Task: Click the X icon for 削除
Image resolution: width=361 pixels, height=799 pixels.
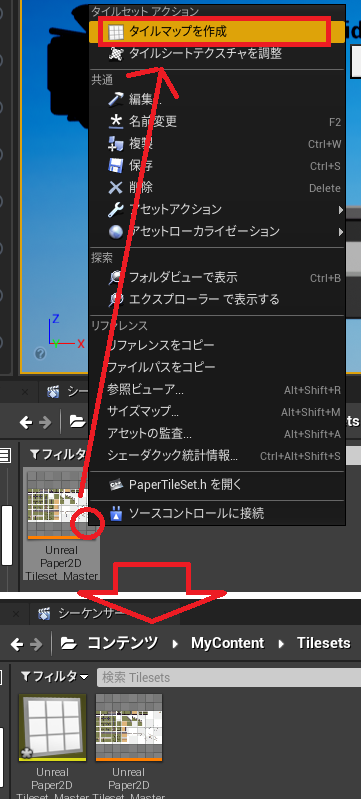Action: tap(116, 188)
